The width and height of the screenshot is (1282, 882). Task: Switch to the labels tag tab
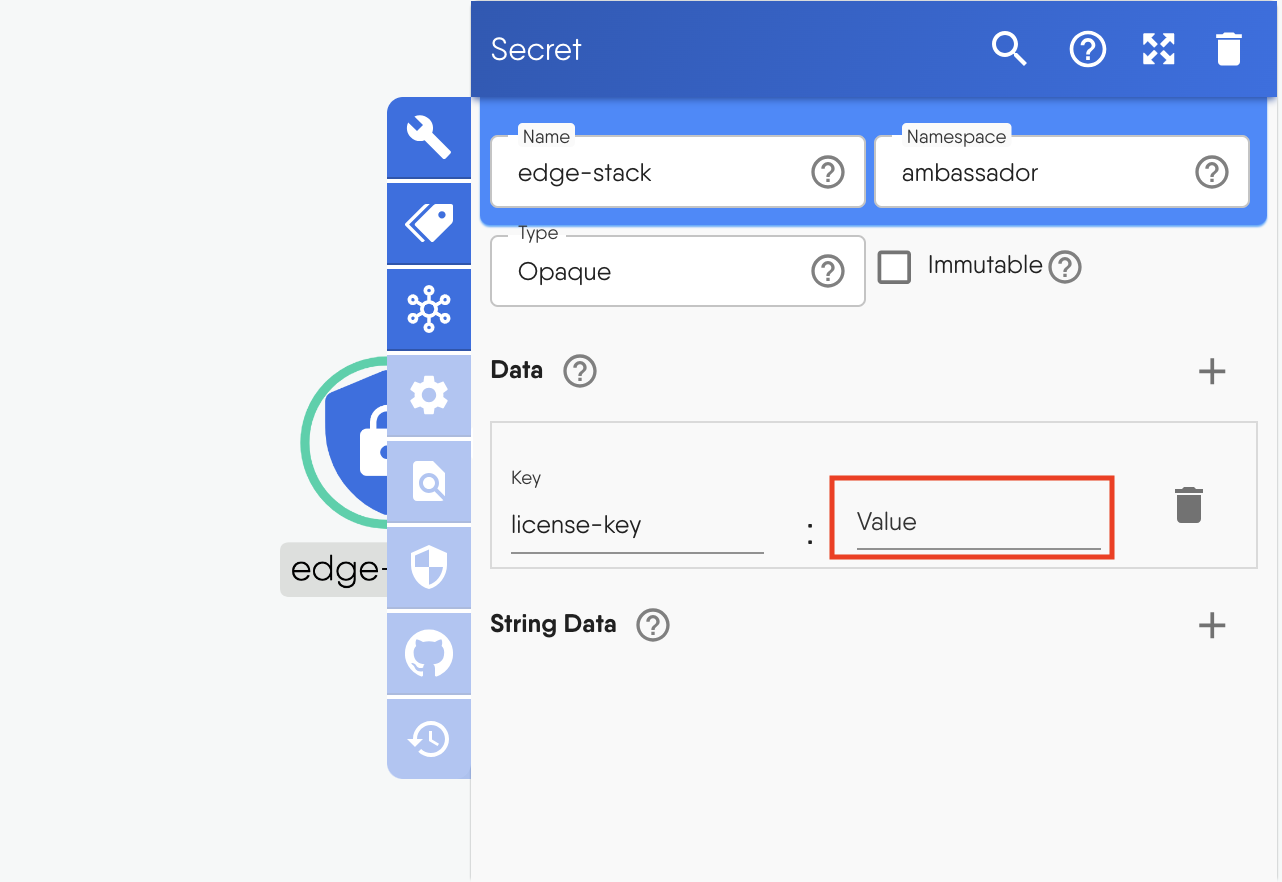click(x=429, y=223)
